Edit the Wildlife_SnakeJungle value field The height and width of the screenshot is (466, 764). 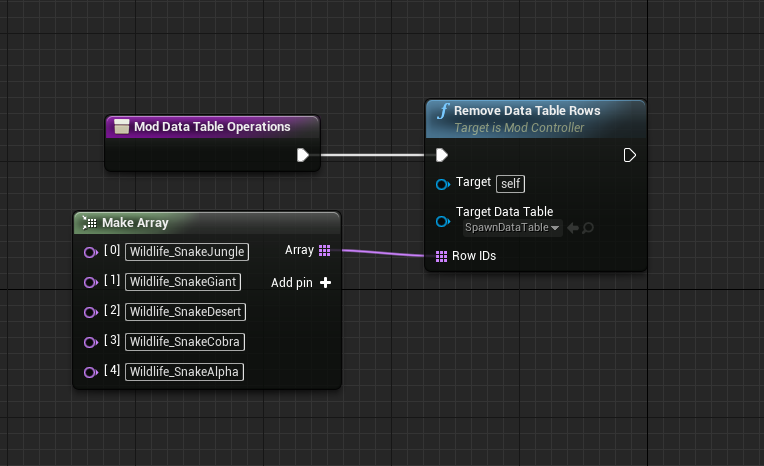[187, 252]
